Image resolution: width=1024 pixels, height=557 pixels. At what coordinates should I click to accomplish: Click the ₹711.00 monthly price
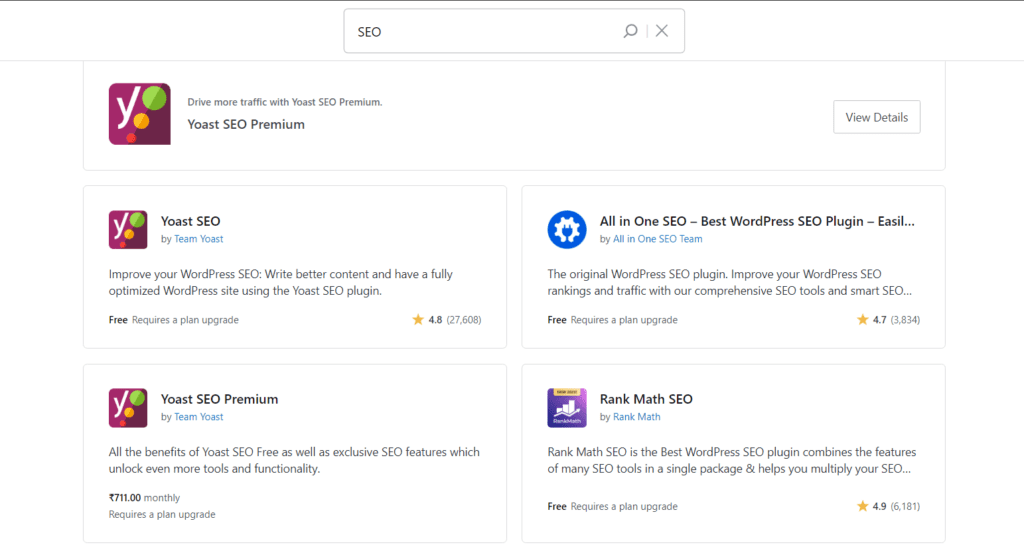(x=144, y=498)
